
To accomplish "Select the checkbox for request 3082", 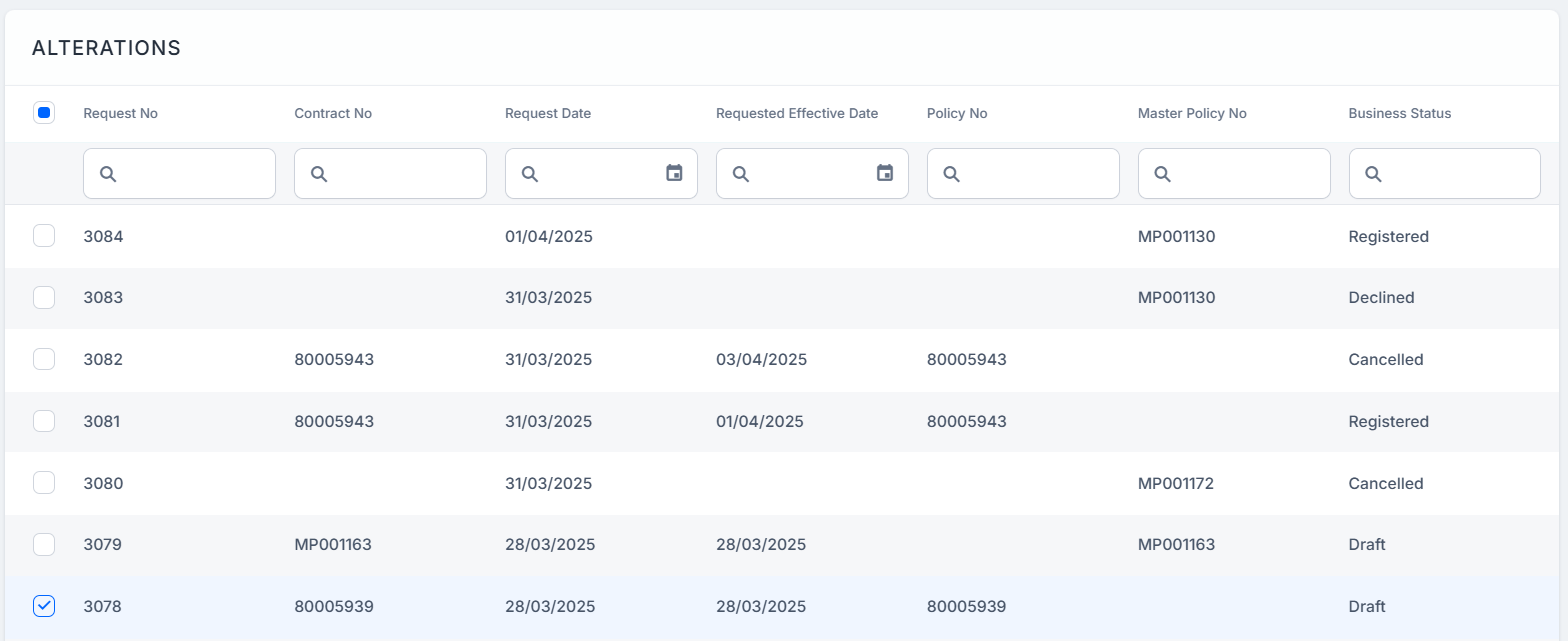I will pyautogui.click(x=44, y=359).
